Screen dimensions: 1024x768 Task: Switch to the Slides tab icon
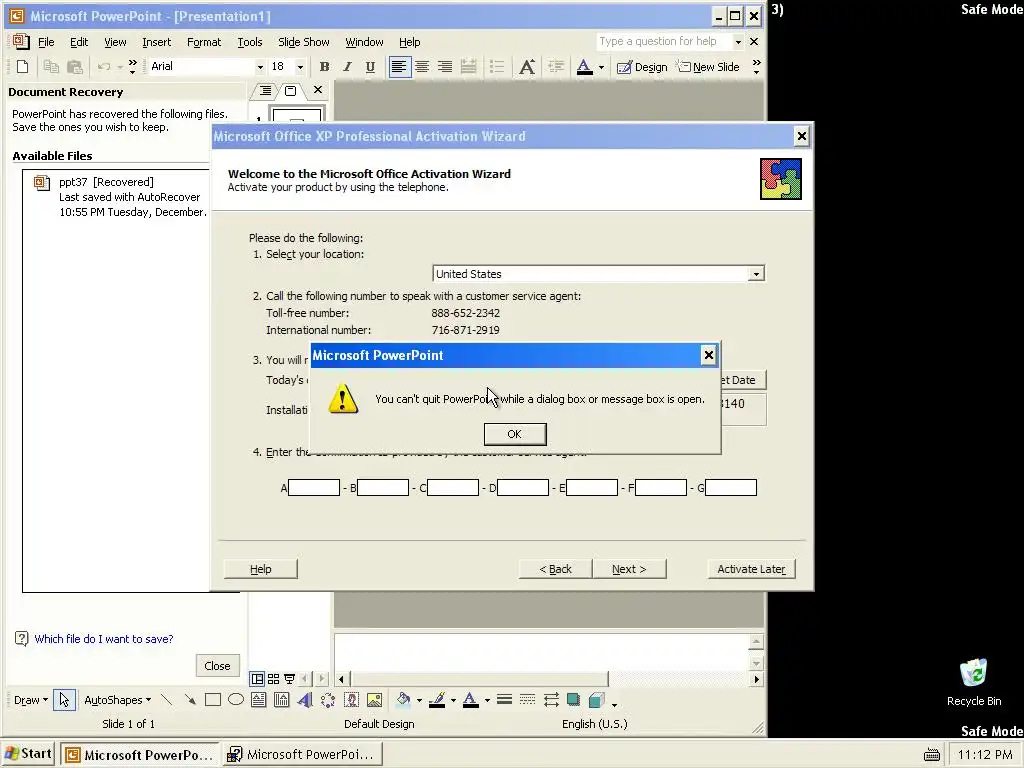point(291,91)
